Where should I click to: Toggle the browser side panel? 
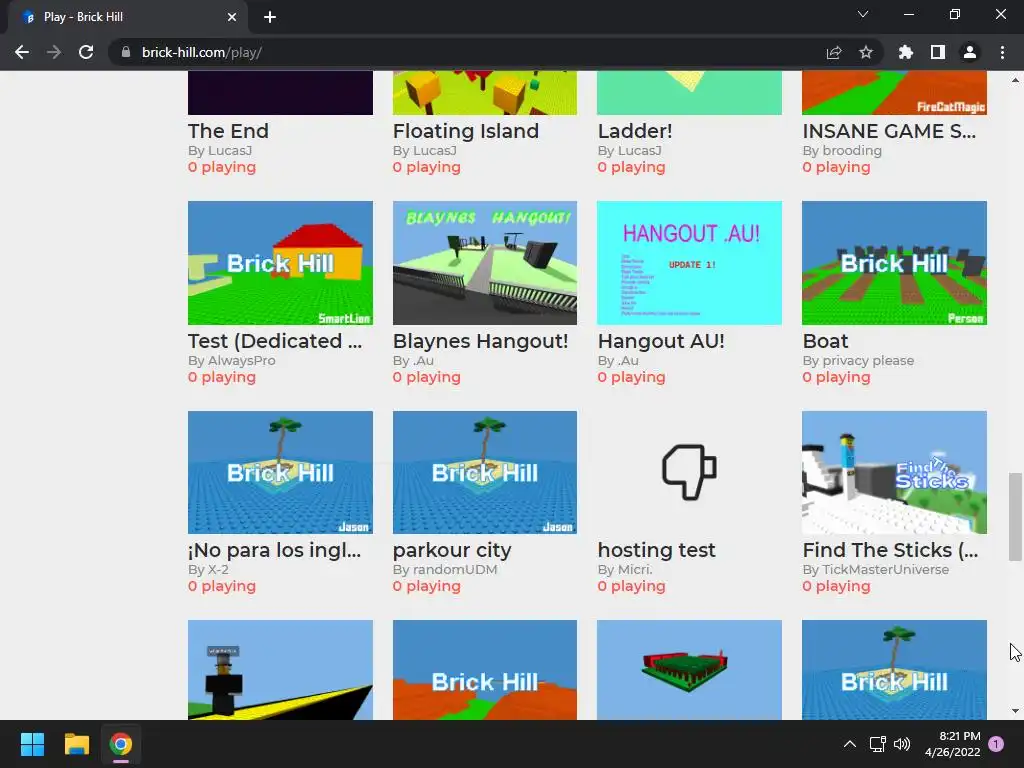(938, 52)
